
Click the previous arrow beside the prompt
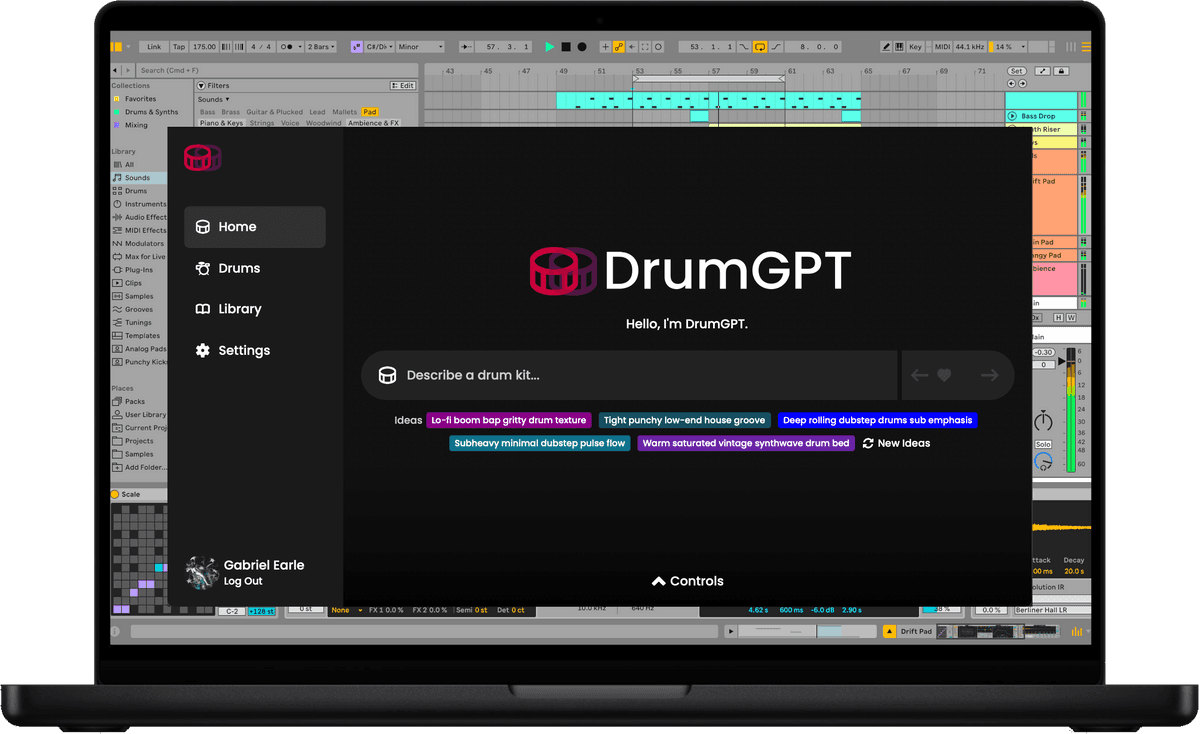[x=919, y=375]
